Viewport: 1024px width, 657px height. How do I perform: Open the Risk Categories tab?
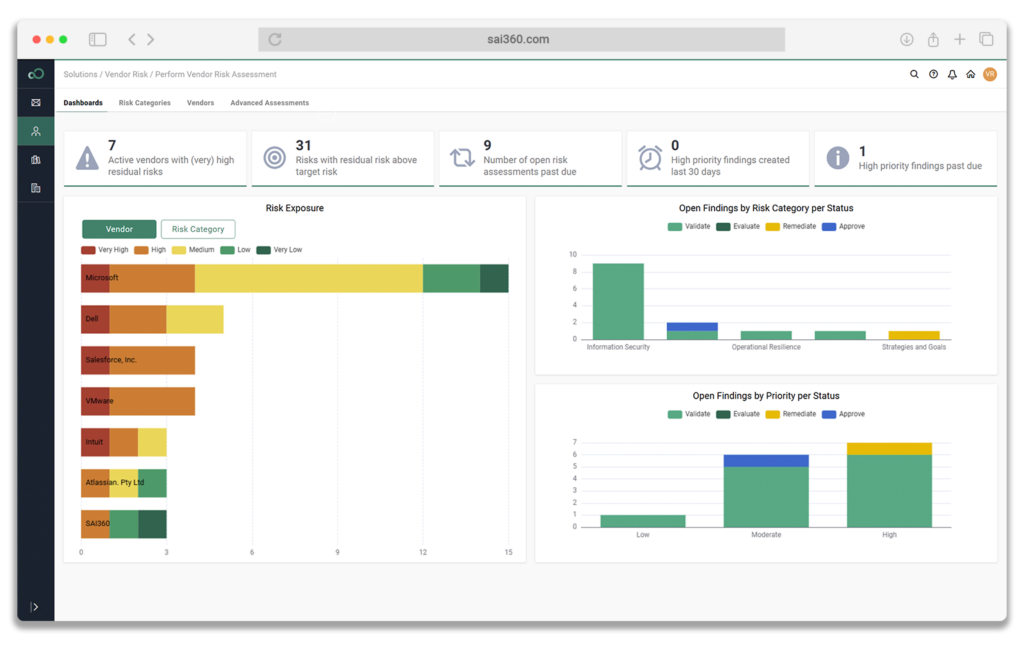144,103
